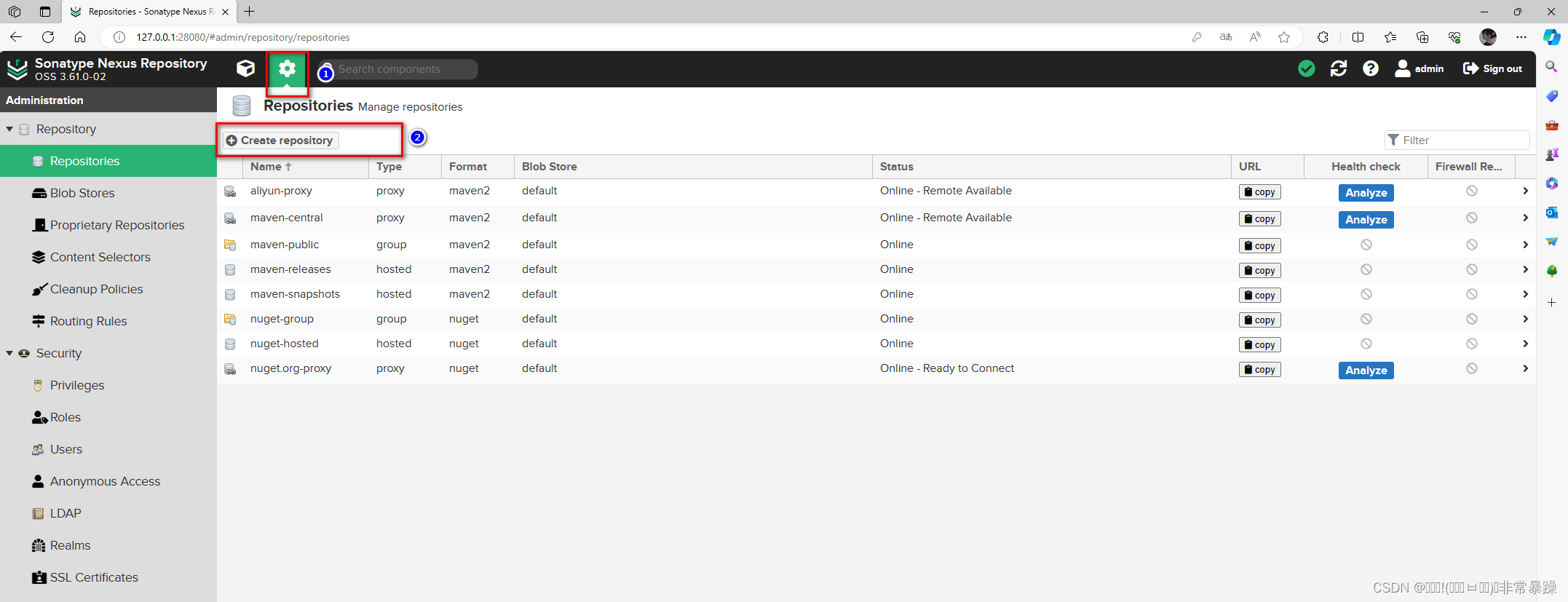Analyze health check for aliyun-proxy
Image resolution: width=1568 pixels, height=602 pixels.
point(1366,193)
